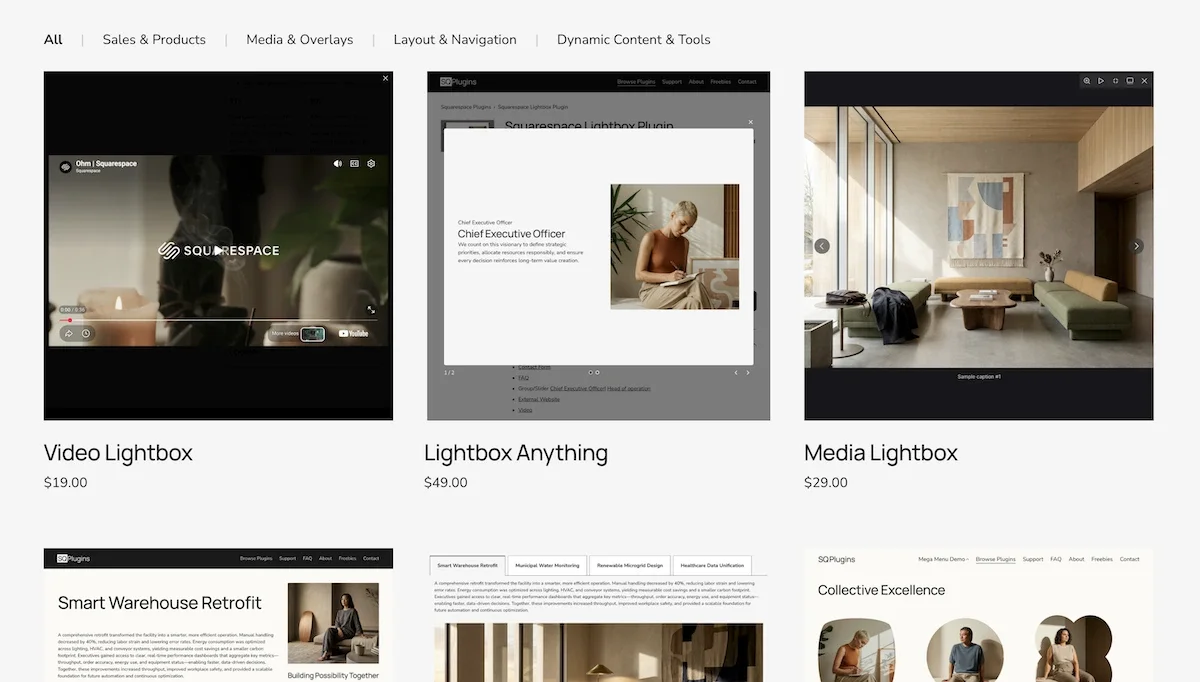
Task: Click Municipal Water Monitoring tab in preview
Action: 546,565
